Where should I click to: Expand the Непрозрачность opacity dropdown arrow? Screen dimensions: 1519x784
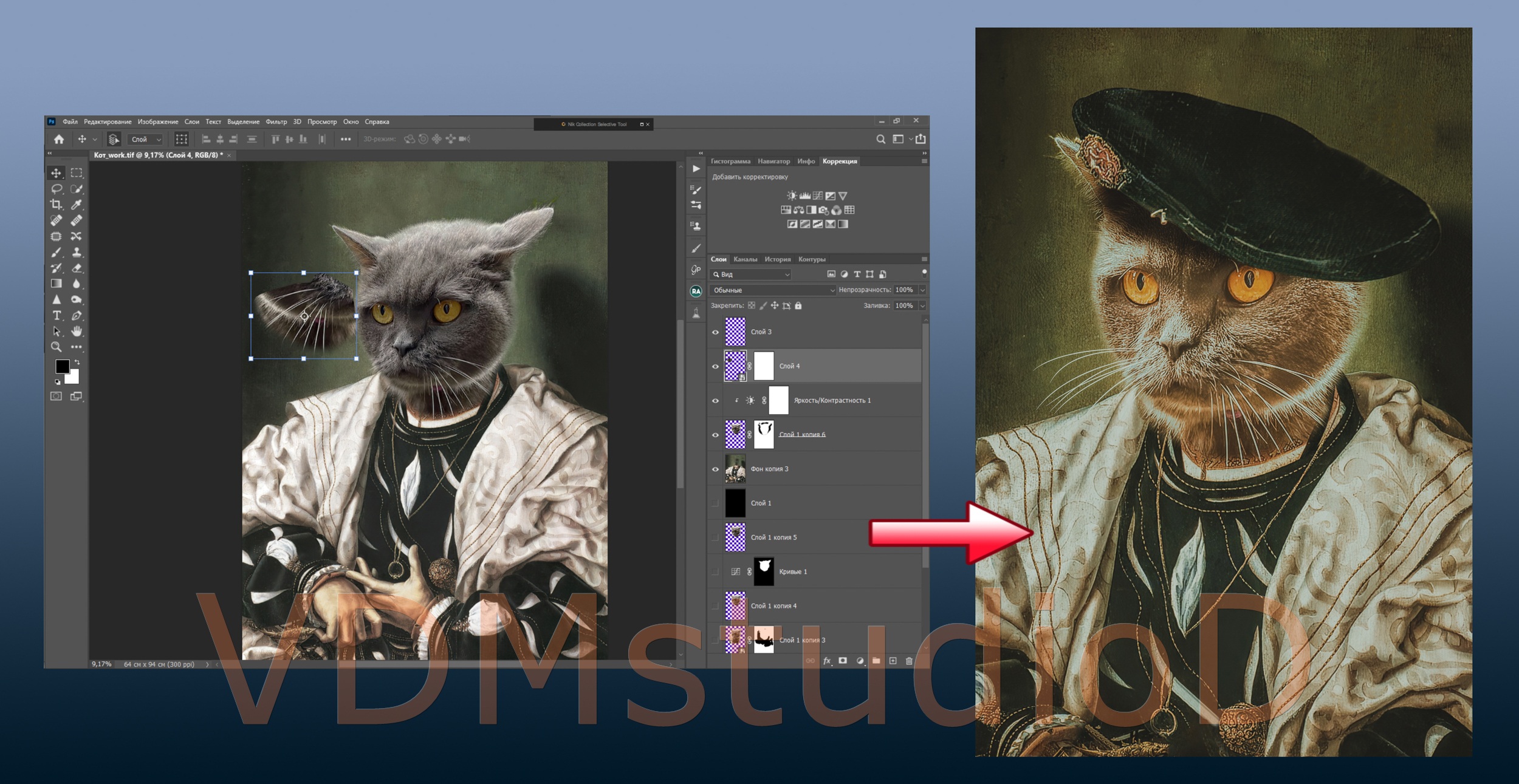pos(922,290)
